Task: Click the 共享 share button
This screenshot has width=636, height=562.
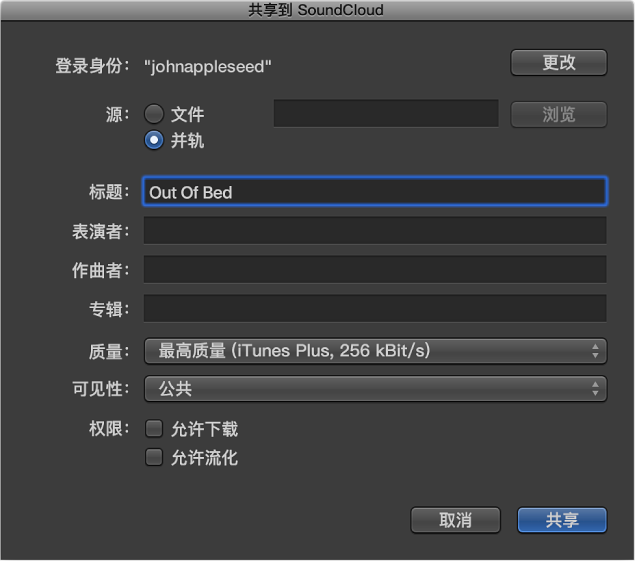Action: point(562,520)
